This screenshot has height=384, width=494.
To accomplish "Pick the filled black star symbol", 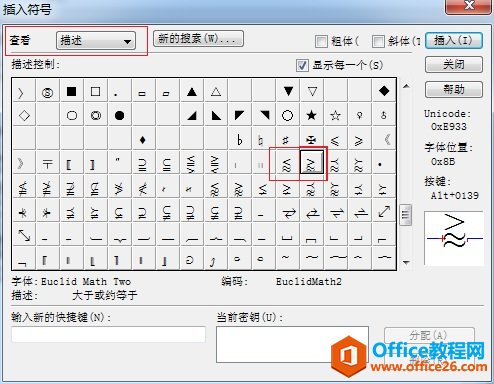I will click(311, 115).
